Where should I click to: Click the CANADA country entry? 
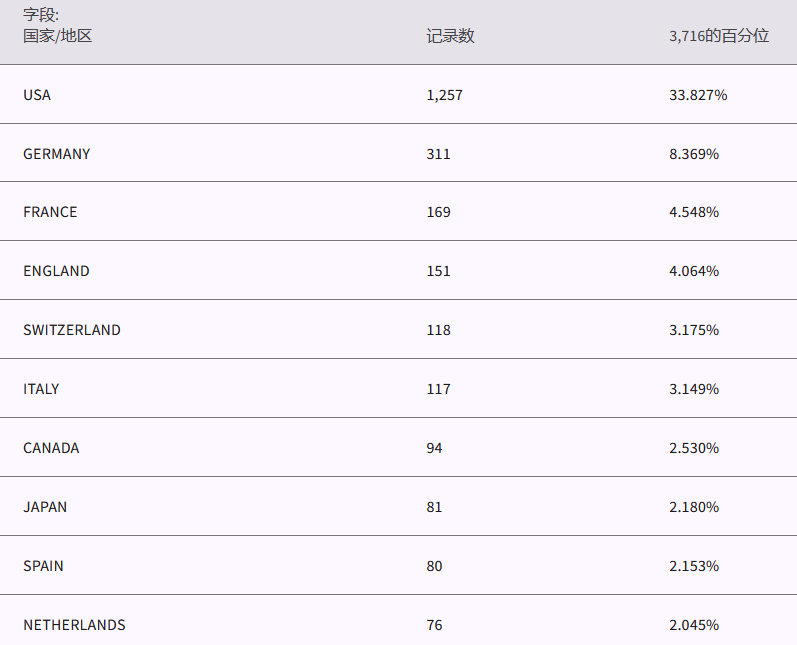click(51, 448)
